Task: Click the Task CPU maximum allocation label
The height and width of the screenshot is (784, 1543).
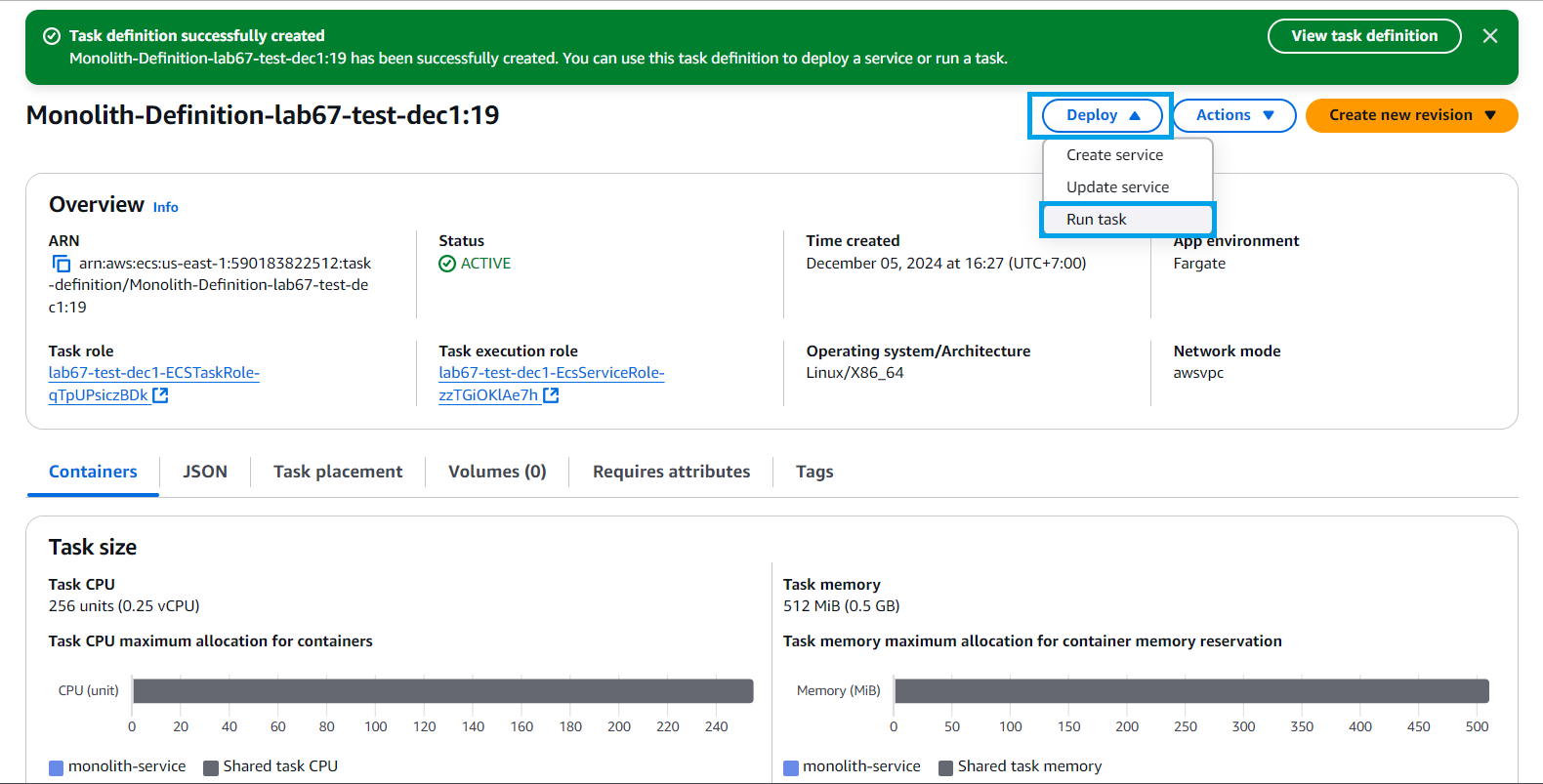Action: (211, 641)
